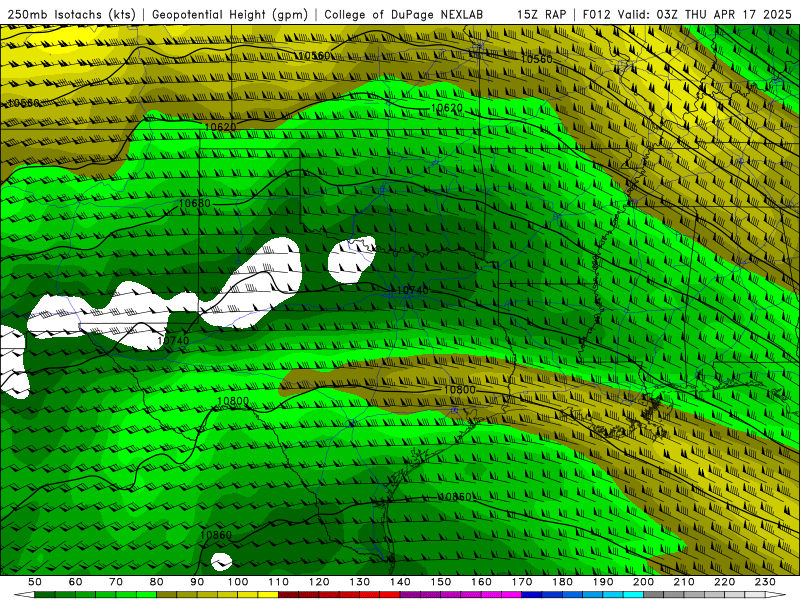Click the 90 value on the legend
This screenshot has height=600, width=800.
197,582
